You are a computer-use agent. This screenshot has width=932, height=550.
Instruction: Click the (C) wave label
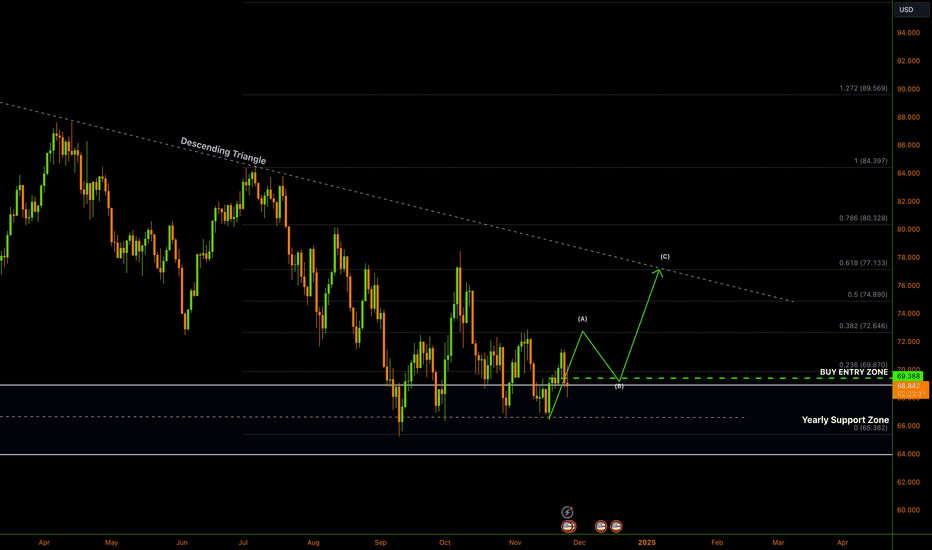(x=665, y=257)
